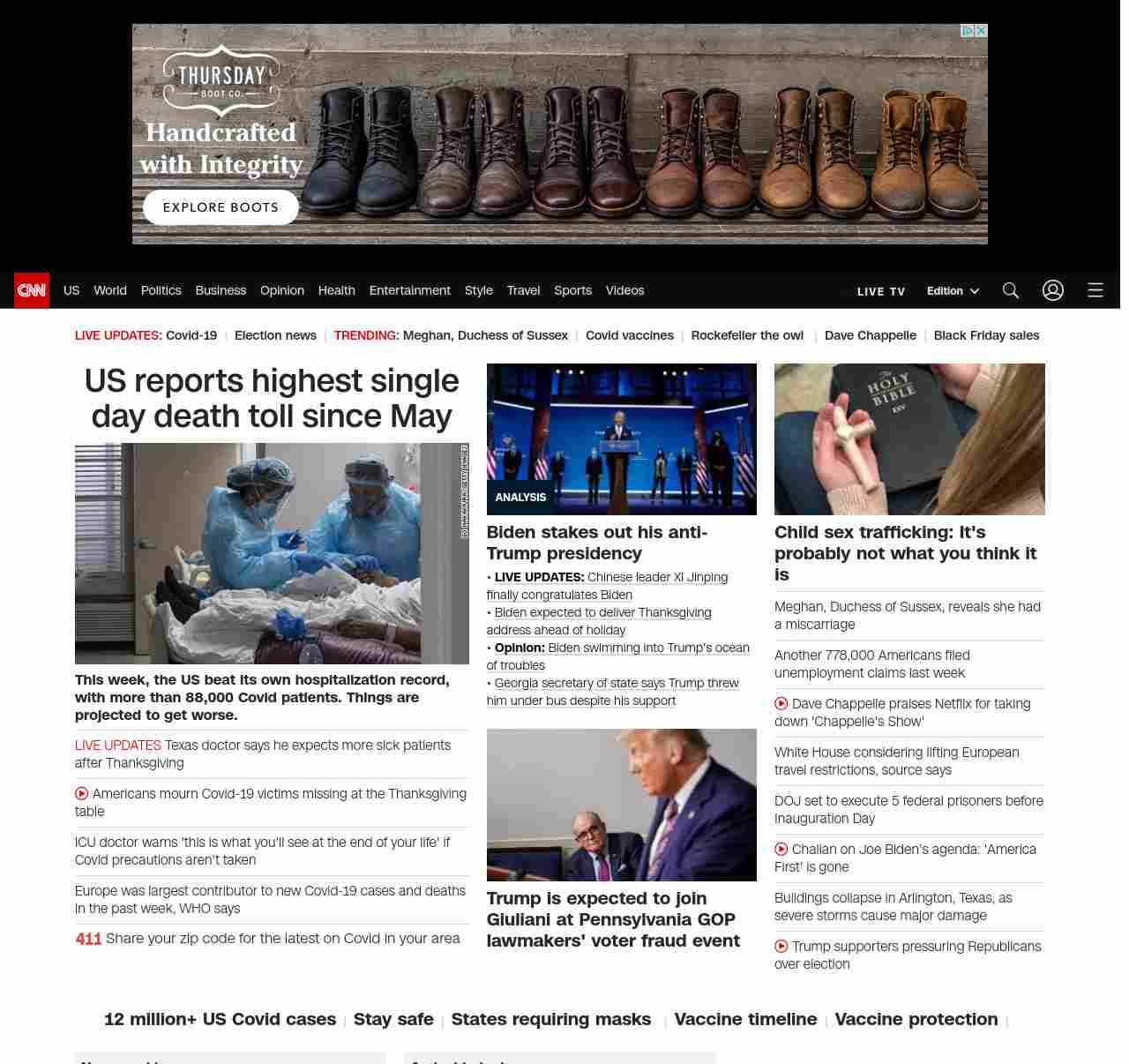Click play icon beside Chalian on Biden headline
This screenshot has height=1064, width=1129.
pyautogui.click(x=781, y=850)
